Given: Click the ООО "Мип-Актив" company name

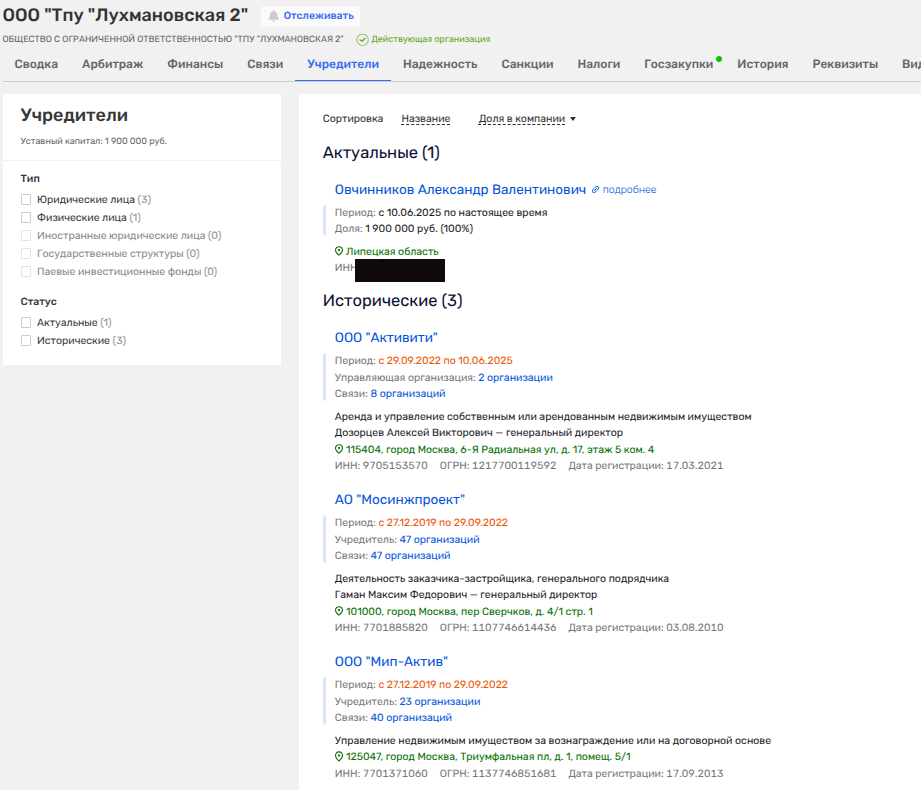Looking at the screenshot, I should 391,661.
